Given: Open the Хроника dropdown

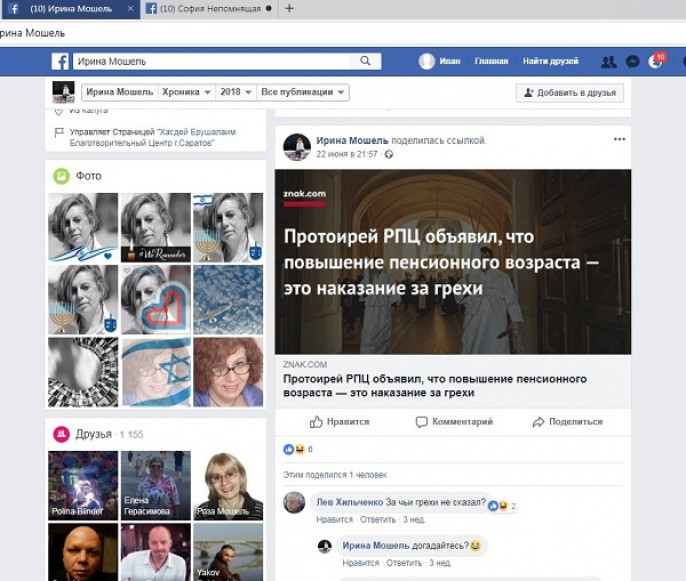Looking at the screenshot, I should tap(186, 92).
